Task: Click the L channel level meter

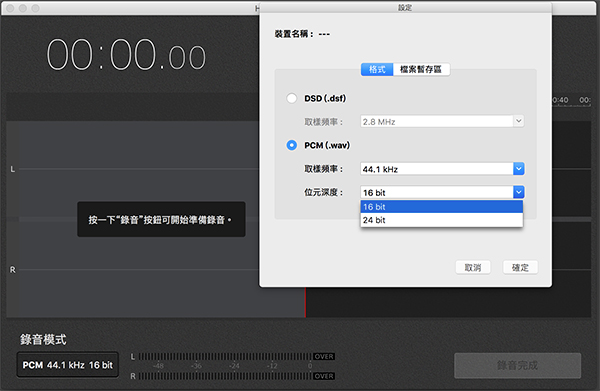Action: click(225, 357)
